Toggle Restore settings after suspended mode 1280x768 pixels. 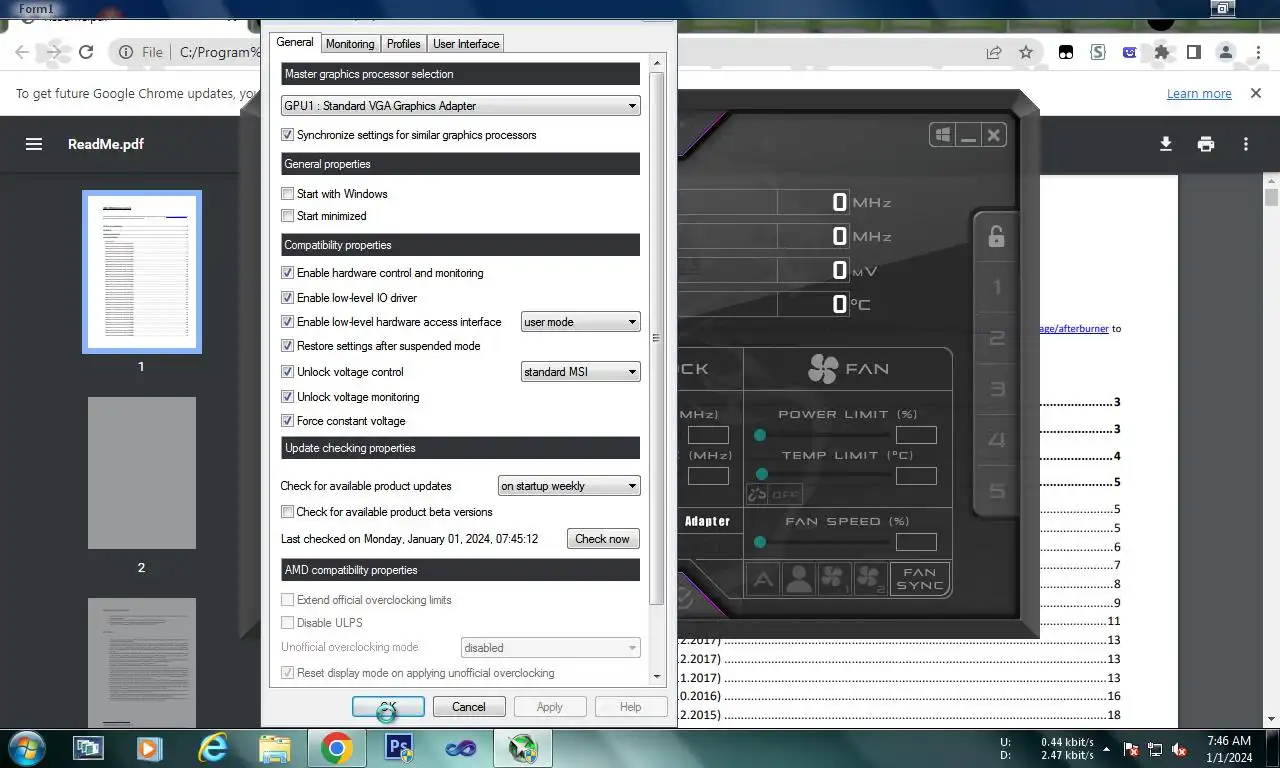click(x=288, y=346)
